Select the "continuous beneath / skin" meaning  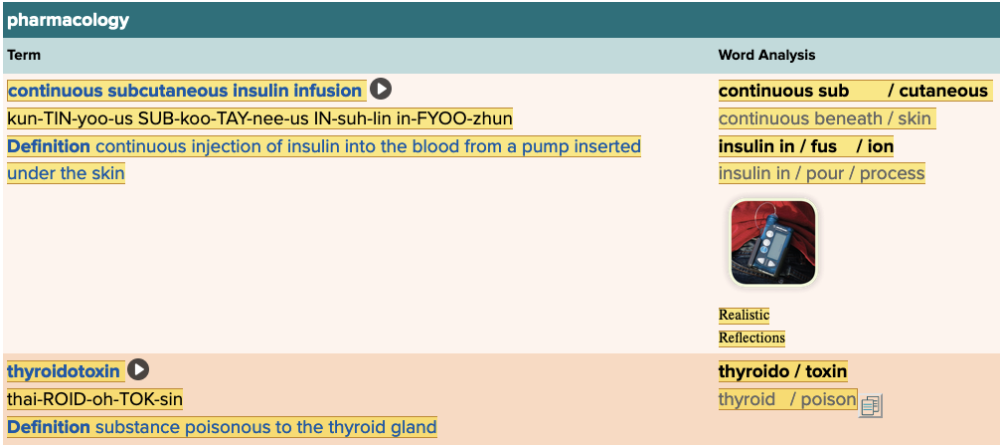pos(825,119)
